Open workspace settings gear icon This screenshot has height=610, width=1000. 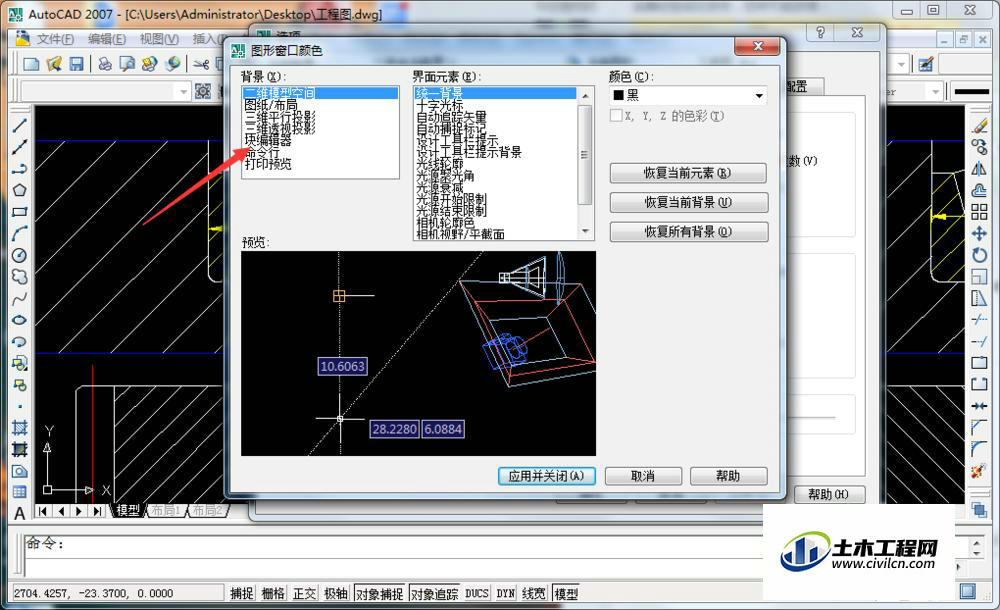click(203, 91)
